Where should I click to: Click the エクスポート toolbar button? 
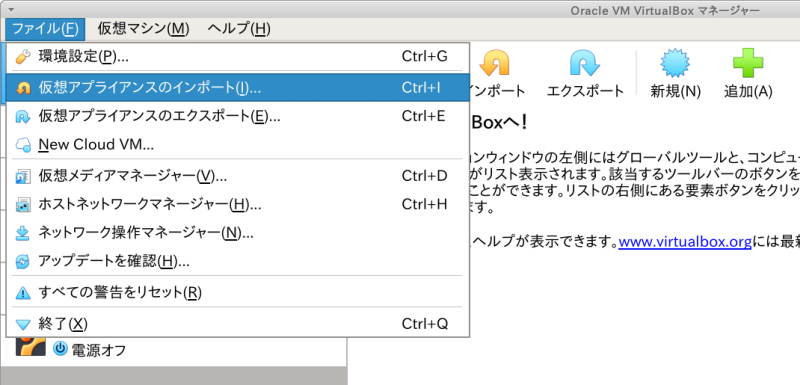click(585, 74)
